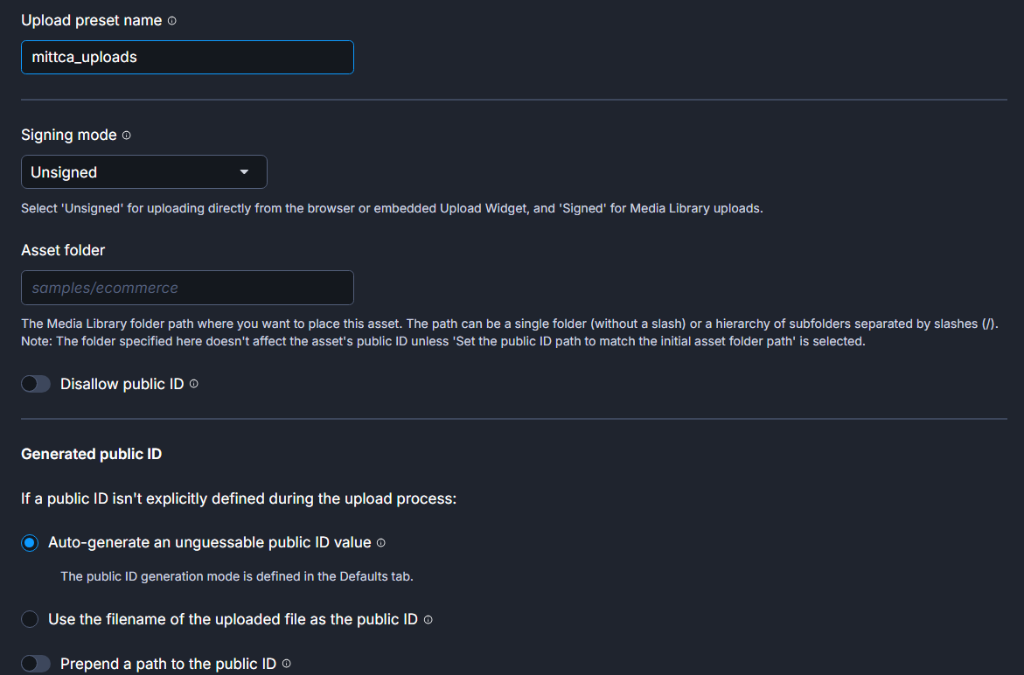Open the Unsigned signing mode dropdown
Image resolution: width=1024 pixels, height=675 pixels.
[144, 172]
